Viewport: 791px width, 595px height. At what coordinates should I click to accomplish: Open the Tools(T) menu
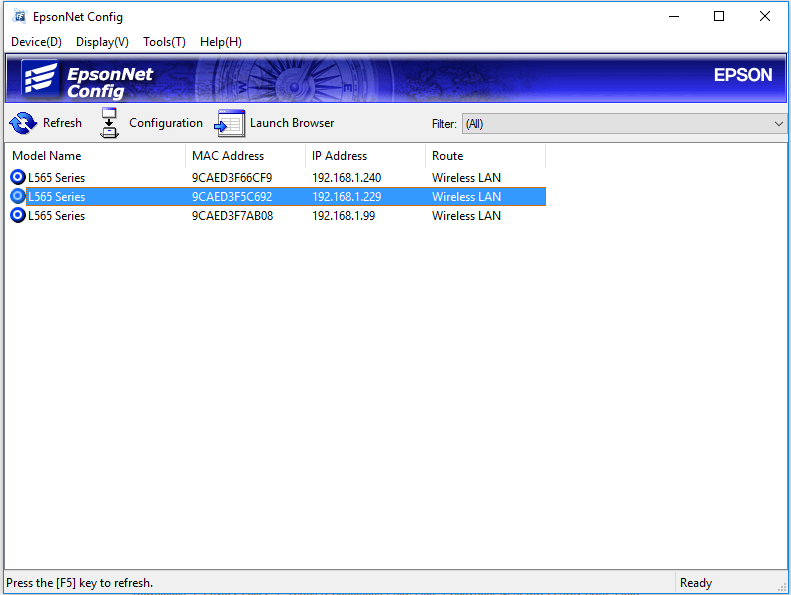pos(164,42)
